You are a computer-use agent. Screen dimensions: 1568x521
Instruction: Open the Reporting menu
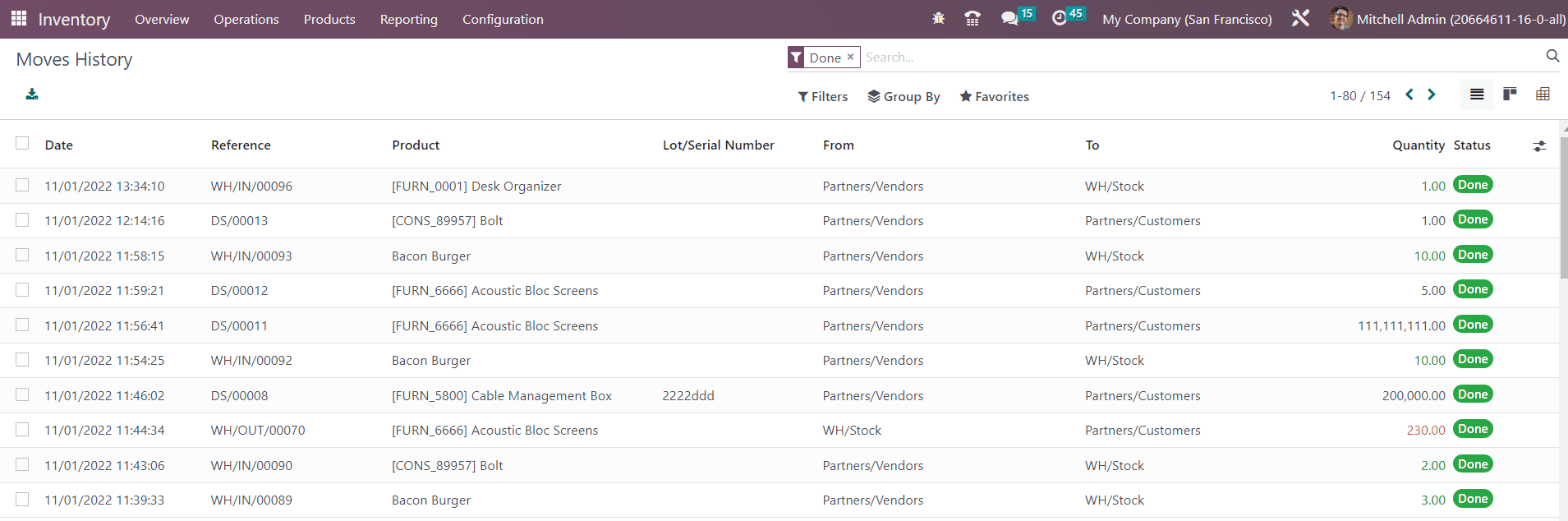(408, 19)
